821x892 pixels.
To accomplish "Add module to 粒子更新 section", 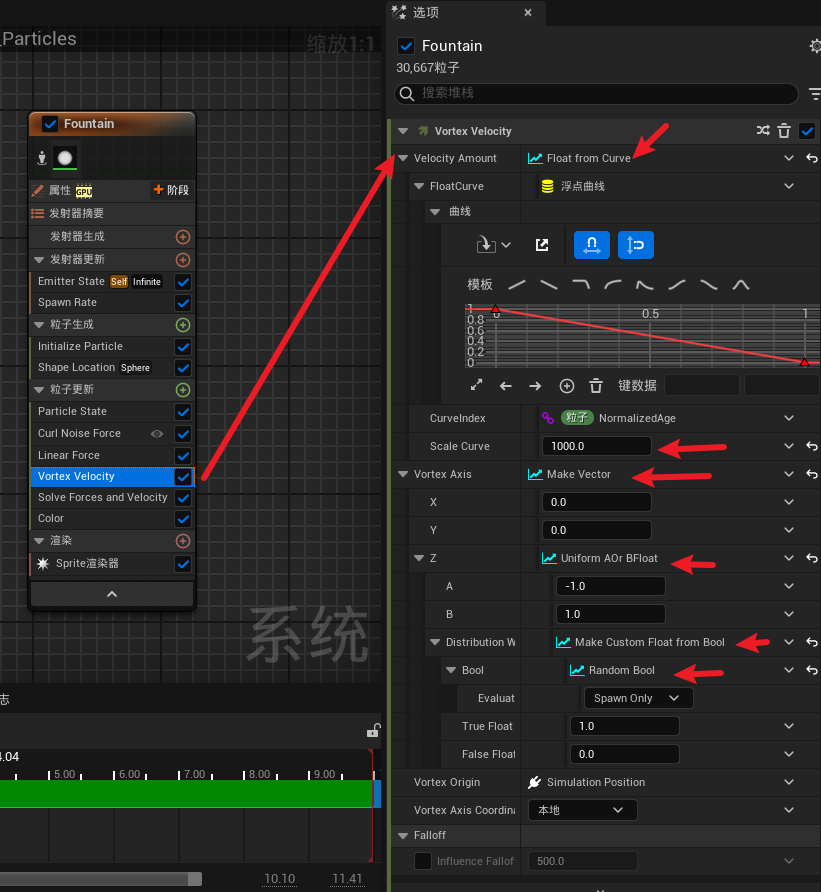I will click(183, 390).
